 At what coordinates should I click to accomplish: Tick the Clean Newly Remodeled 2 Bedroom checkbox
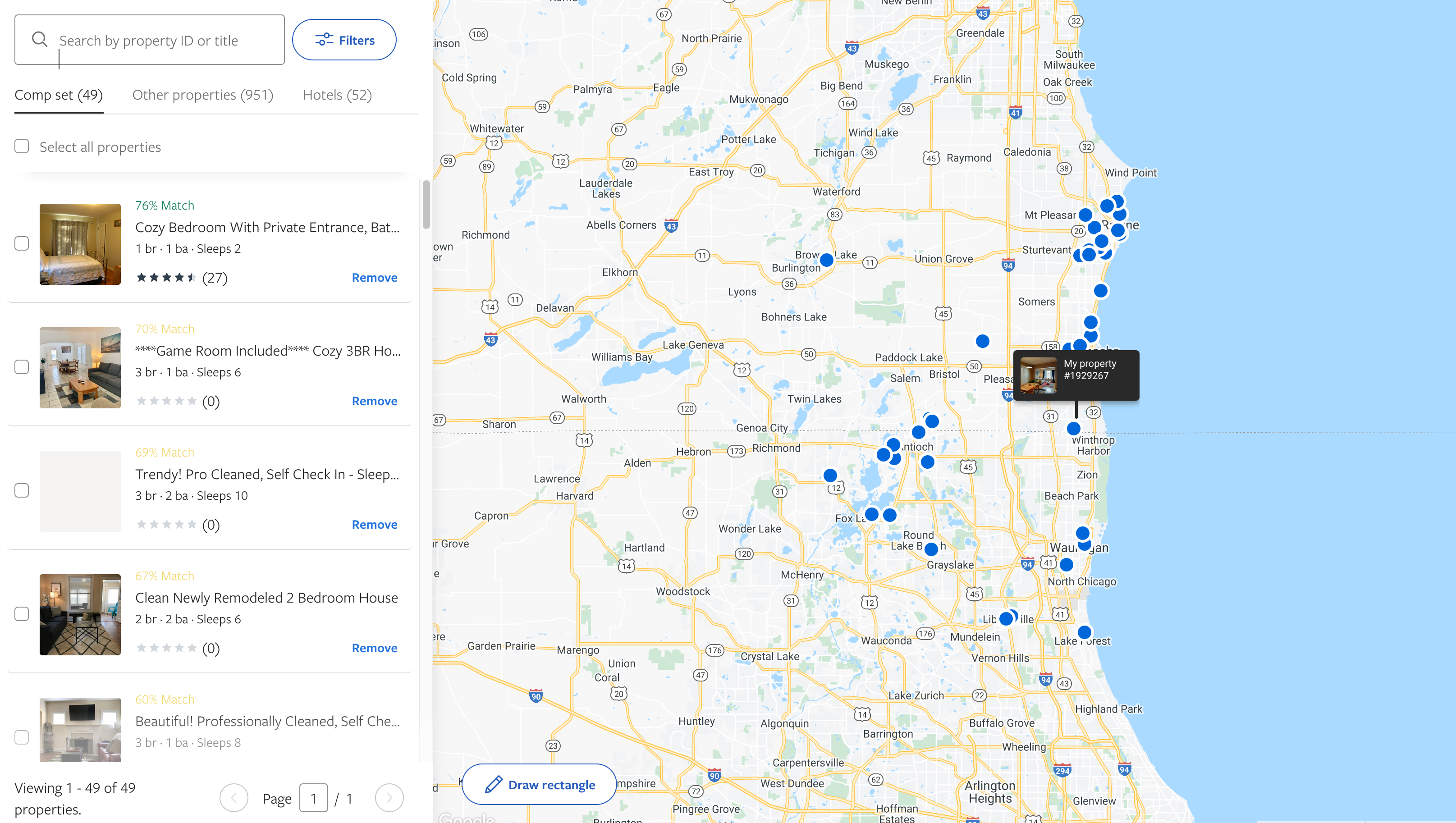tap(22, 614)
